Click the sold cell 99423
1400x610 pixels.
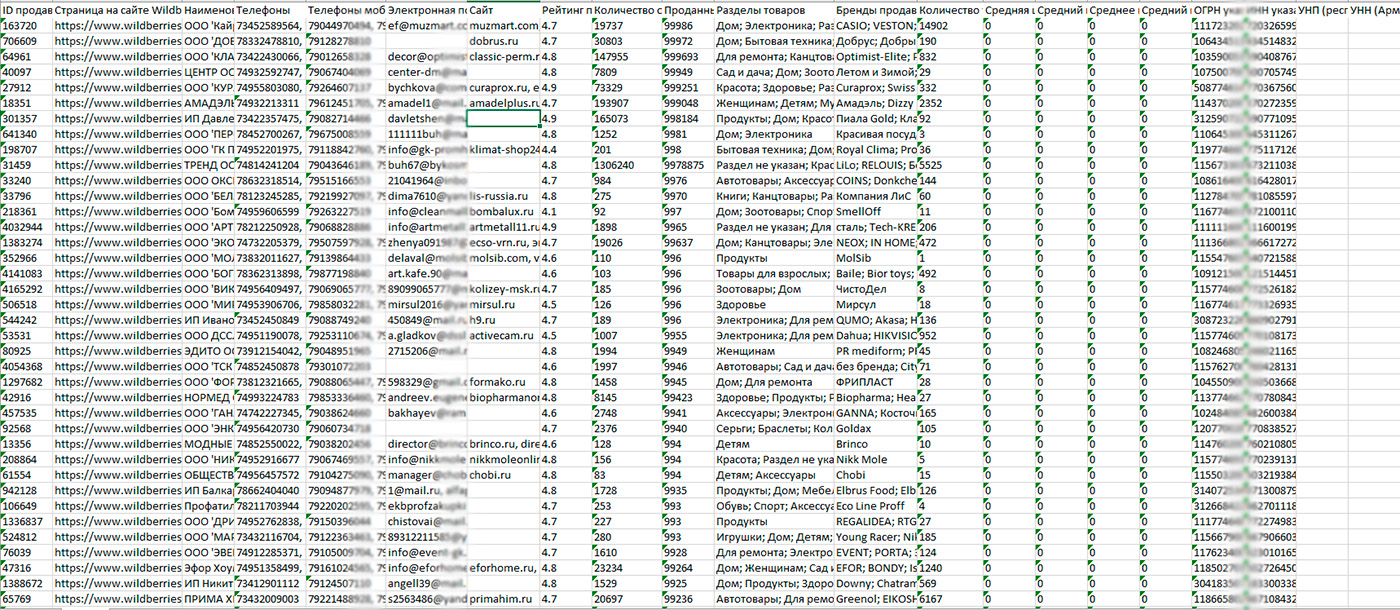click(x=688, y=398)
